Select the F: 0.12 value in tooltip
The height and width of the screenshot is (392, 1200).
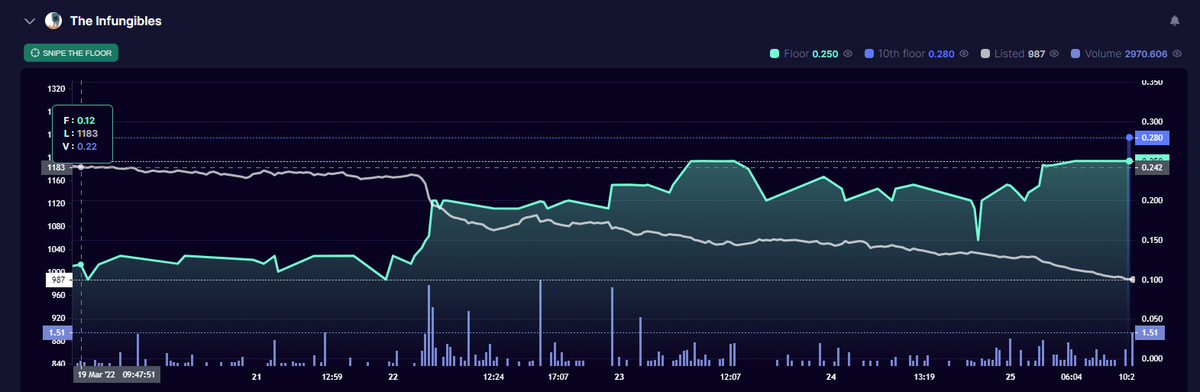pos(79,120)
